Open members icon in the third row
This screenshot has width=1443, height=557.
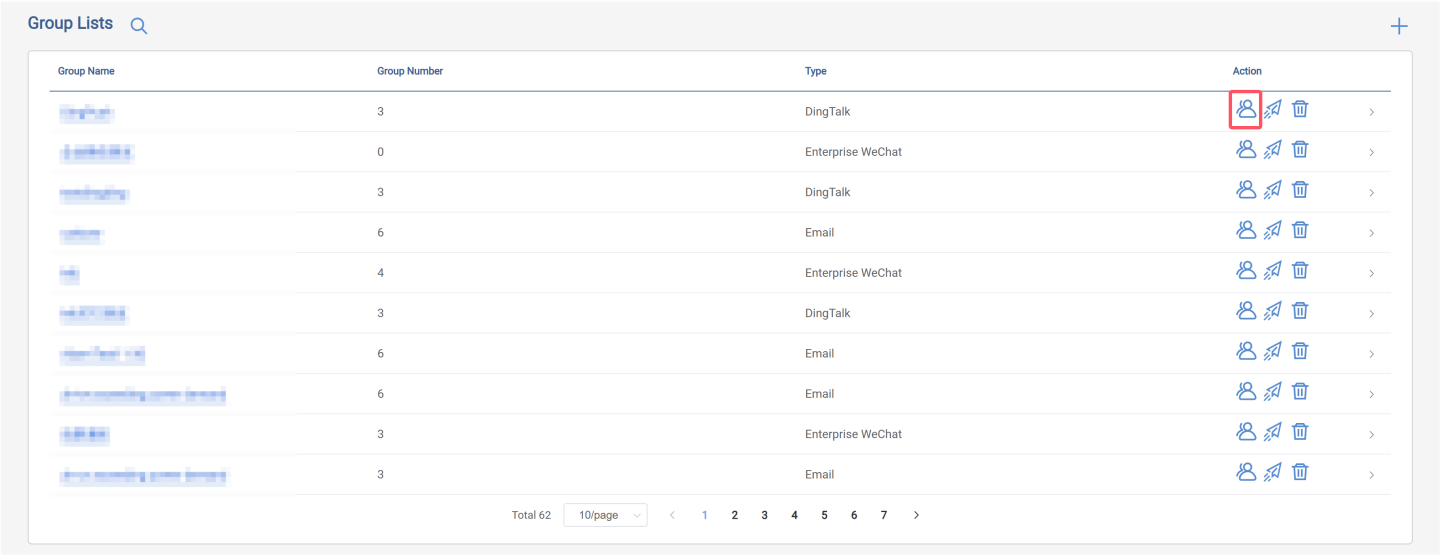click(x=1246, y=190)
